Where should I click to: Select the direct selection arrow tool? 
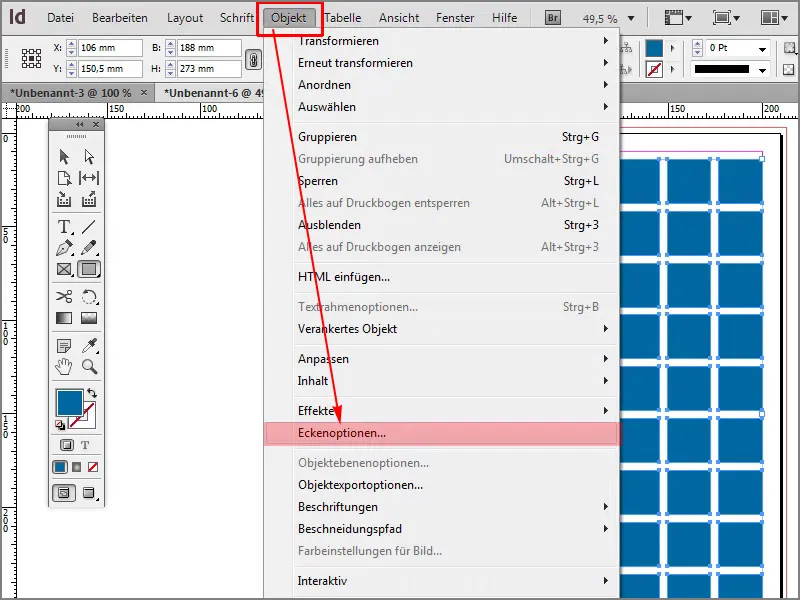(x=86, y=156)
